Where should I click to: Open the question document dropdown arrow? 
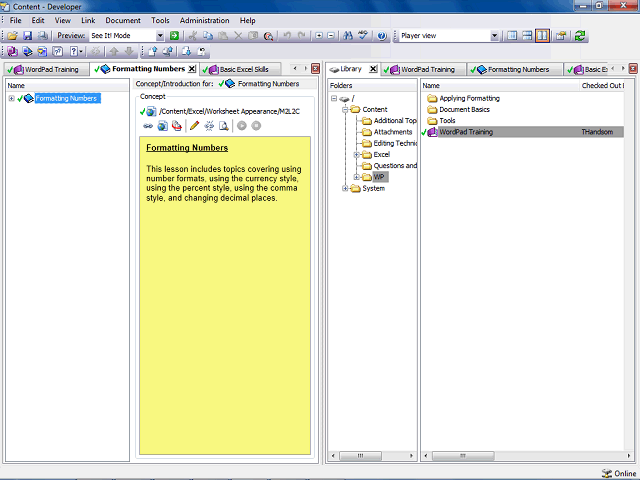coord(81,51)
